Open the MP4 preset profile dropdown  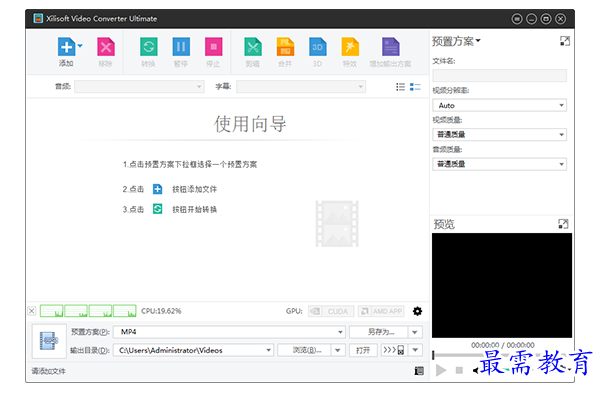click(x=229, y=332)
